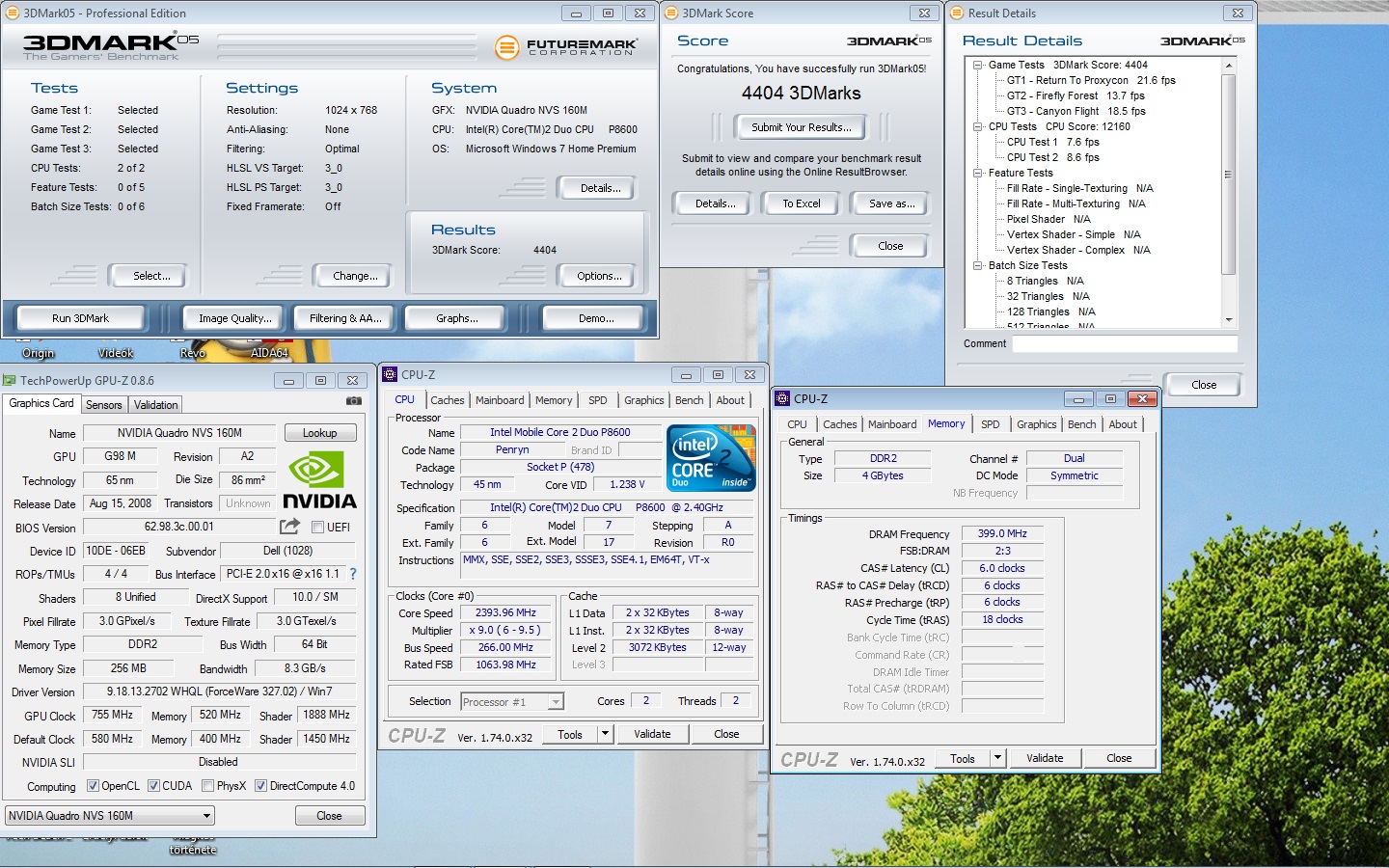The width and height of the screenshot is (1389, 868).
Task: Switch to the Sensors tab in GPU-Z
Action: [103, 405]
